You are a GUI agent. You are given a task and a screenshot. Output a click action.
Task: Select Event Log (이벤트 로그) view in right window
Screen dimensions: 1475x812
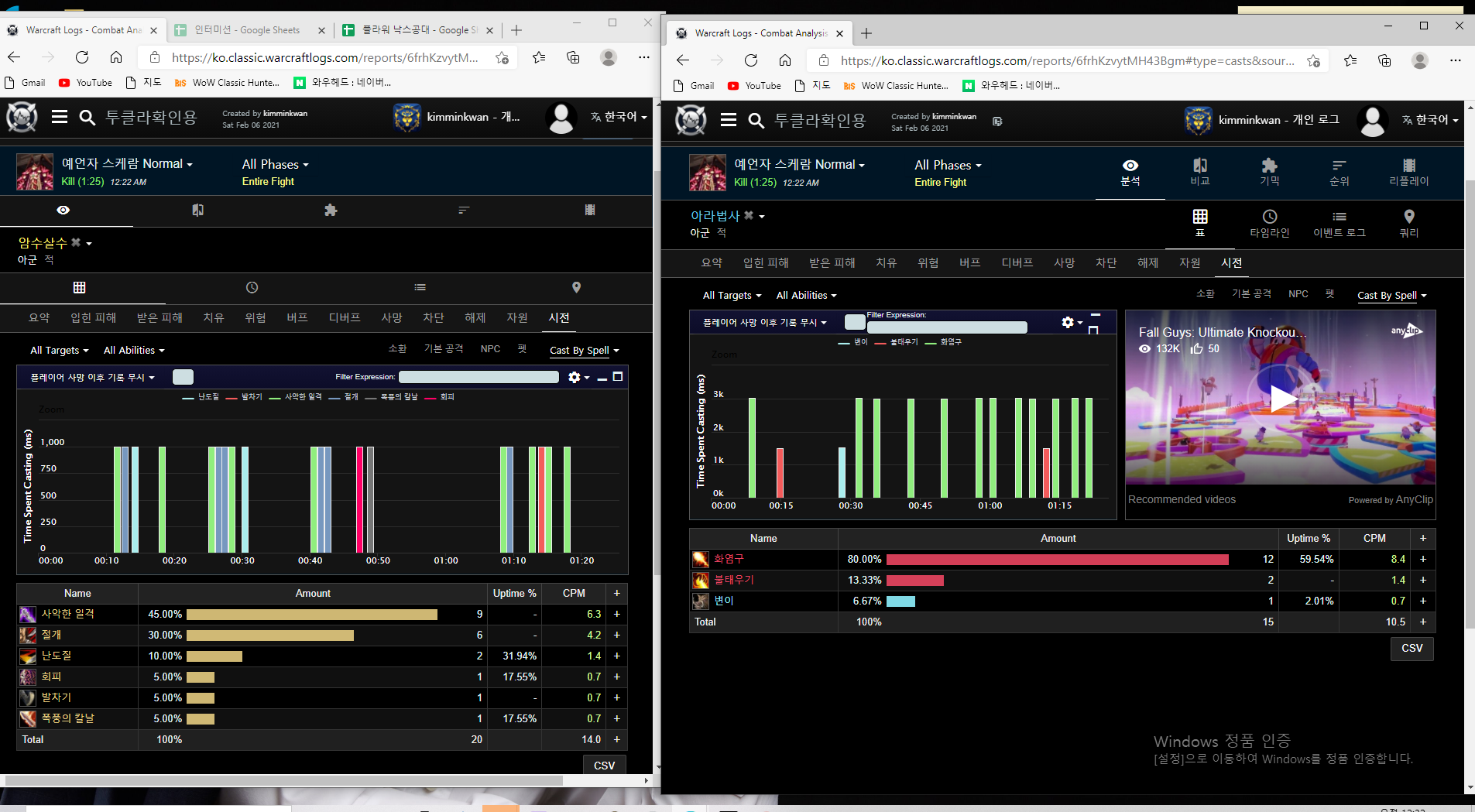[1340, 224]
